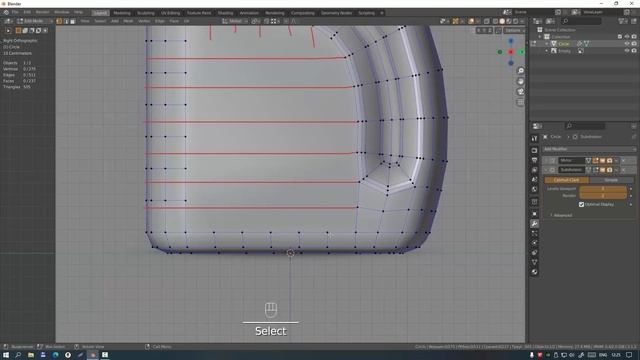
Task: Toggle Mirror modifier realtime display
Action: click(602, 160)
